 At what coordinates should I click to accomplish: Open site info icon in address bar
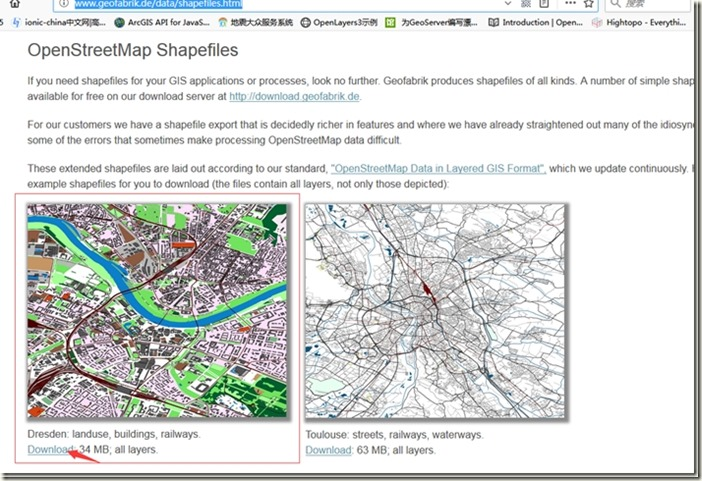point(64,4)
